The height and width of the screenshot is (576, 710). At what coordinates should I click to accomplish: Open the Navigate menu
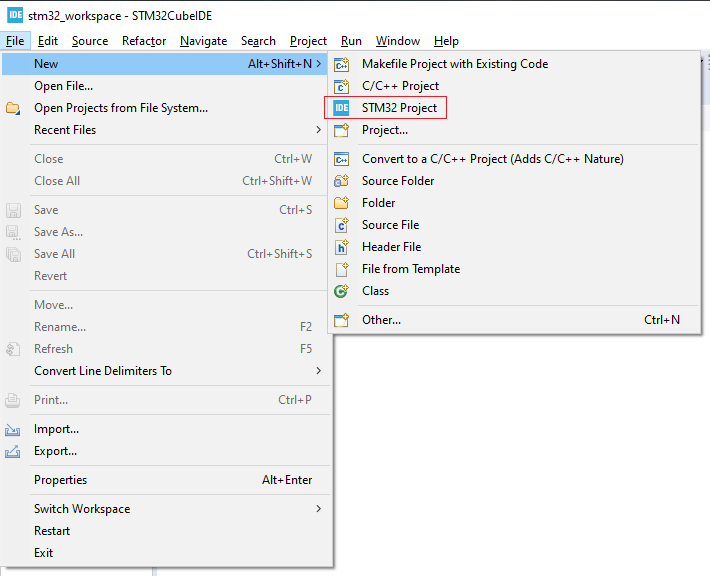tap(203, 41)
